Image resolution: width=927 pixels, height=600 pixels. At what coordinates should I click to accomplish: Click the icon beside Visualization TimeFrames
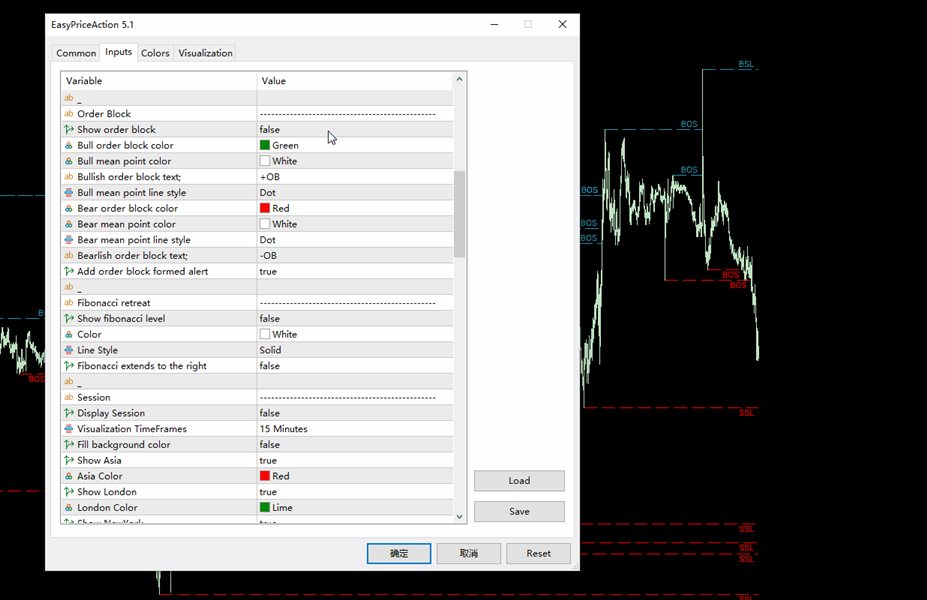[x=69, y=429]
